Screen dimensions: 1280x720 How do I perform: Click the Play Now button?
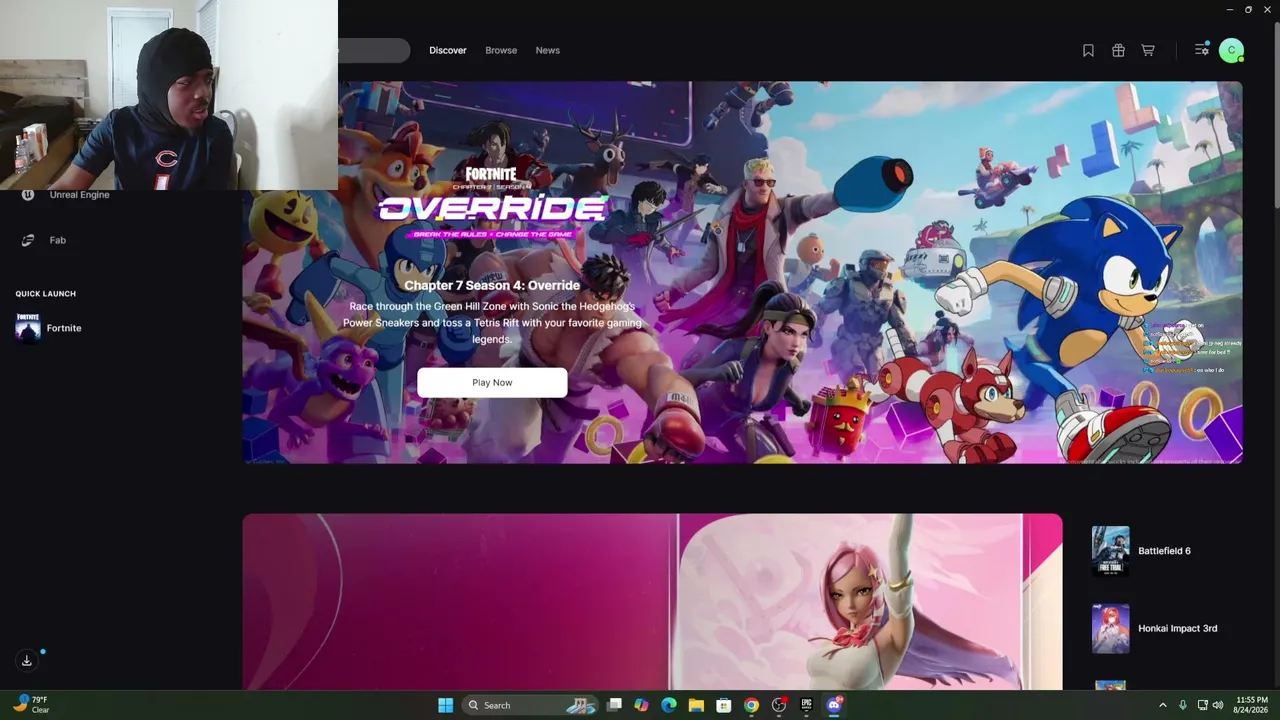(x=492, y=382)
